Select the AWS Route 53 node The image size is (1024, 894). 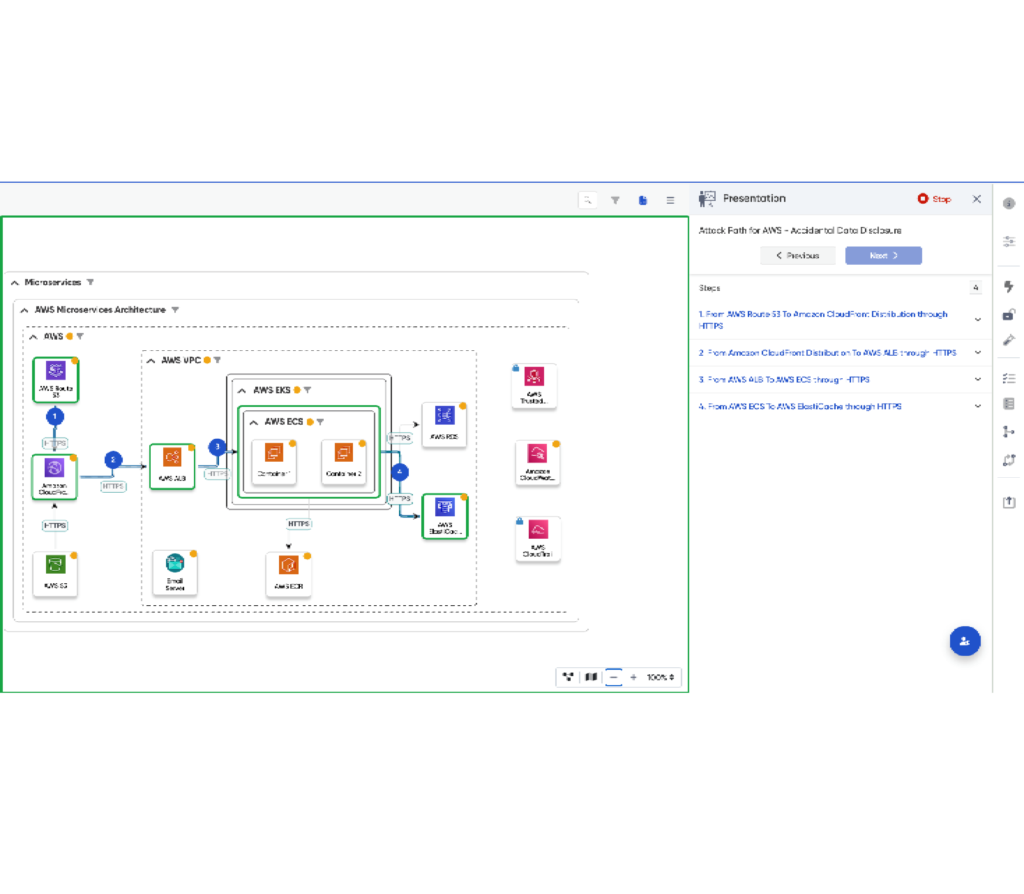coord(56,379)
